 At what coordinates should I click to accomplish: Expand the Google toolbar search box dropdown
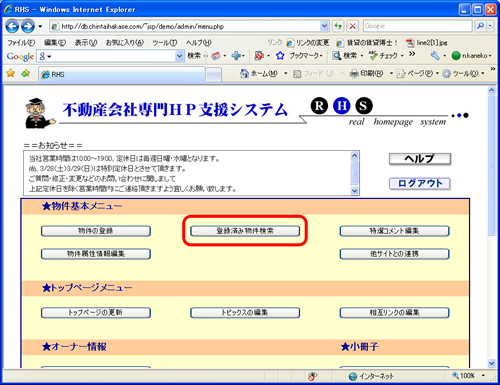pyautogui.click(x=179, y=56)
